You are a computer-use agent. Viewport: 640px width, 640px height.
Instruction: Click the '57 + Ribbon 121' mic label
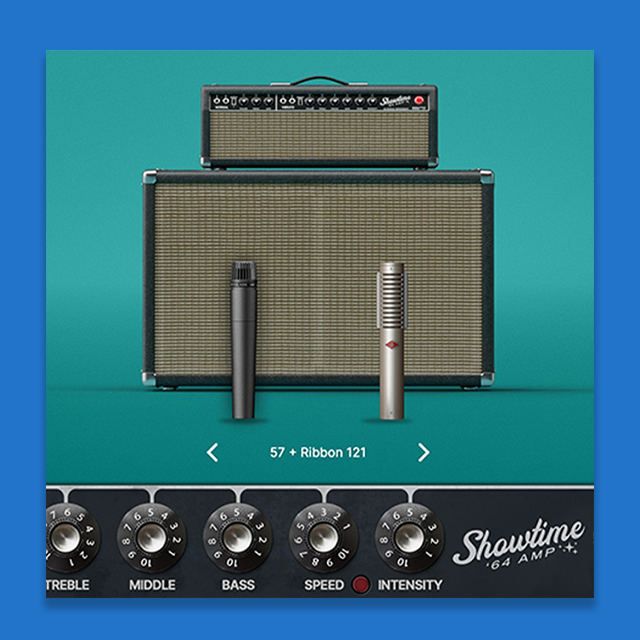[x=318, y=453]
